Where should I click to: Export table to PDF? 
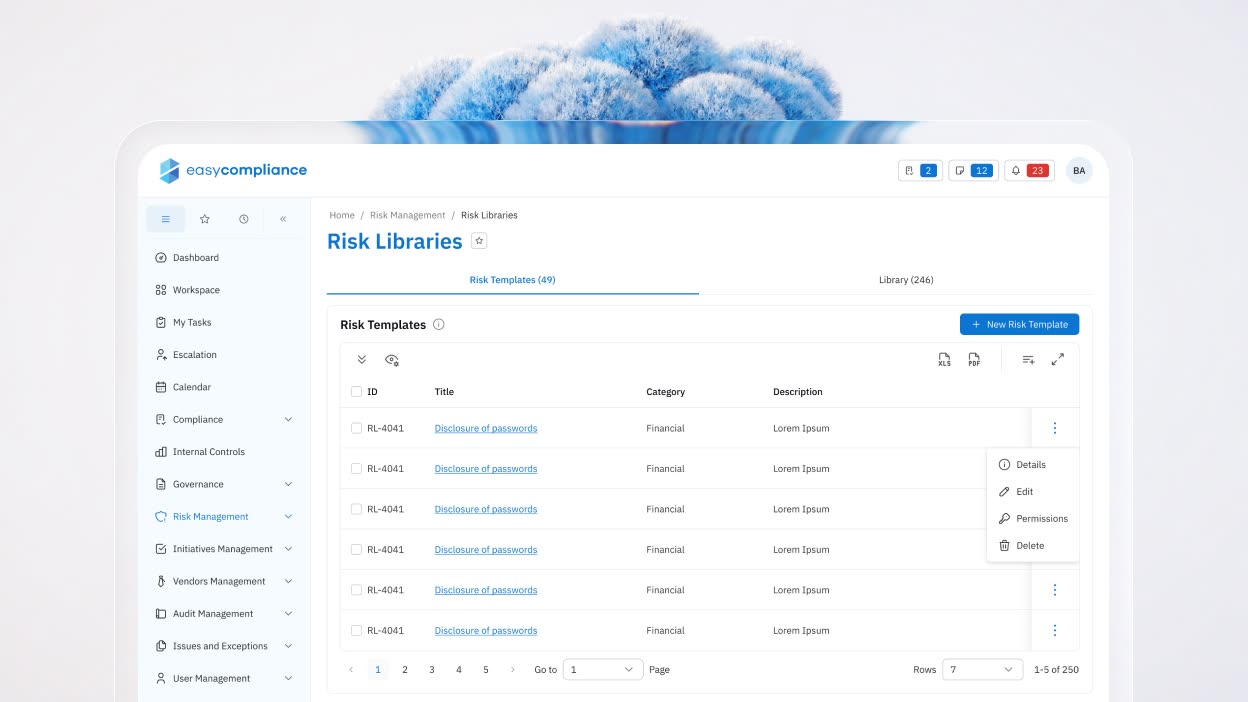click(x=974, y=360)
